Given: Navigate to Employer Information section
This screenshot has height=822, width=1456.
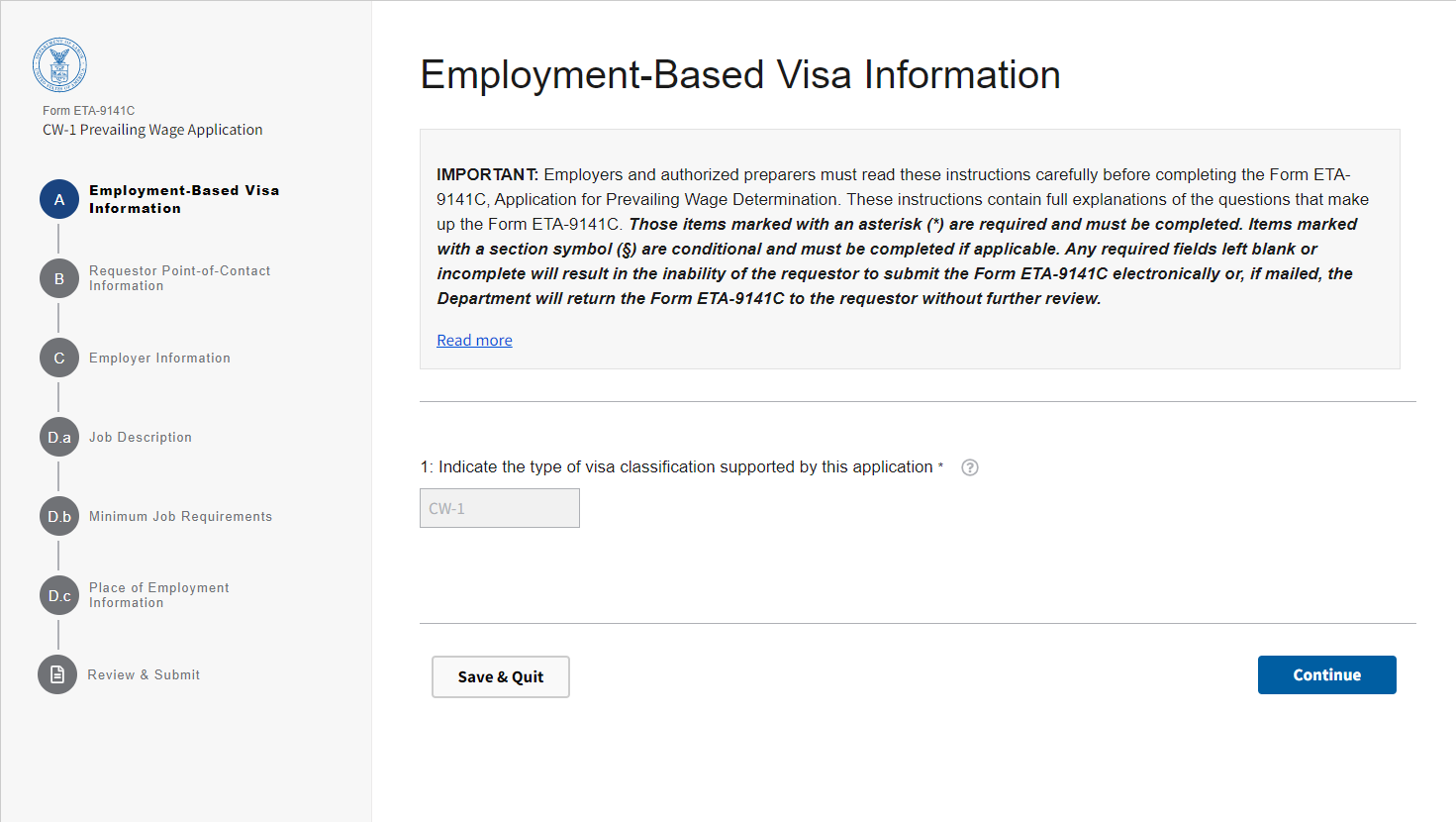Looking at the screenshot, I should click(x=159, y=358).
